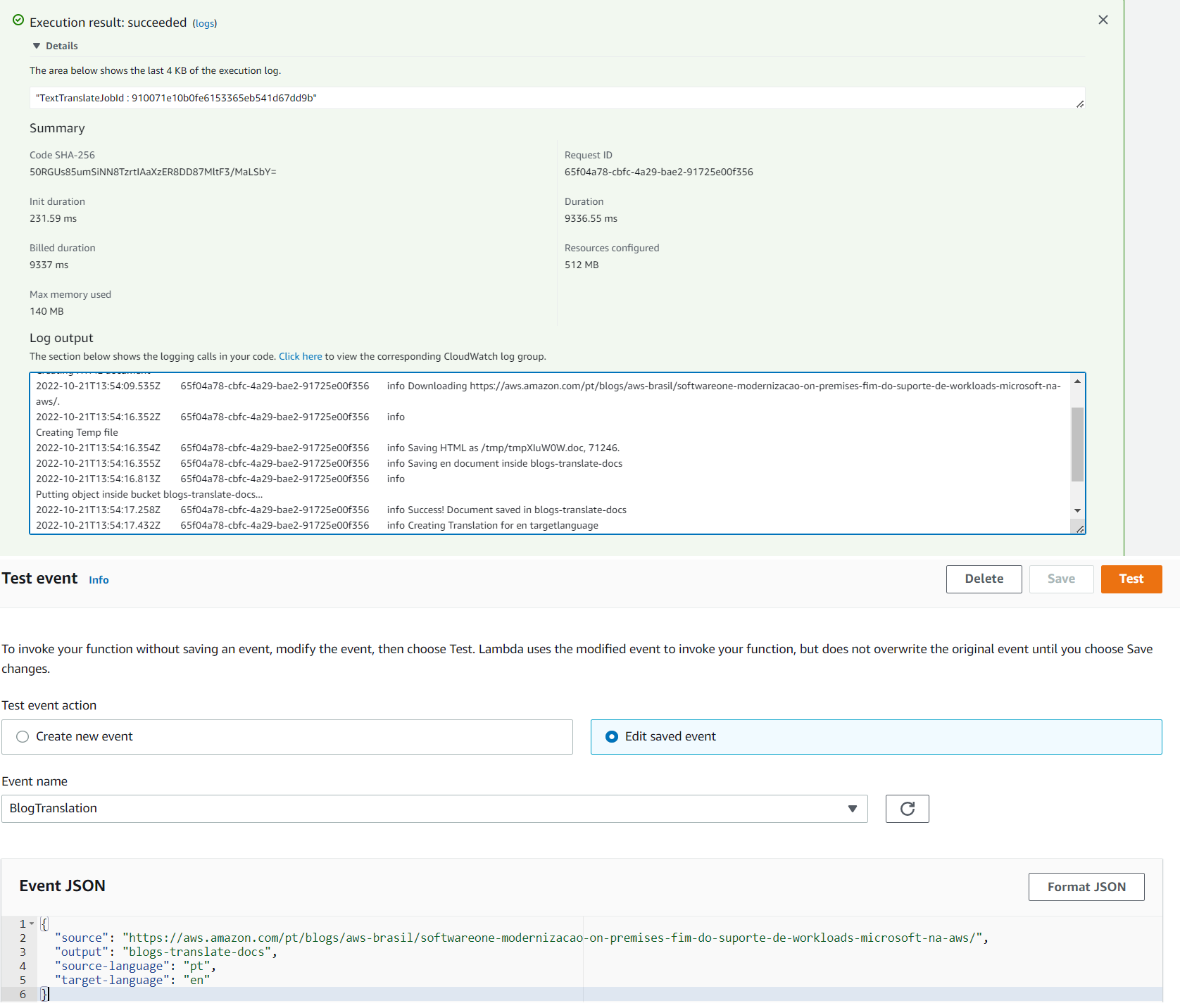
Task: Refresh the saved events list
Action: click(907, 808)
